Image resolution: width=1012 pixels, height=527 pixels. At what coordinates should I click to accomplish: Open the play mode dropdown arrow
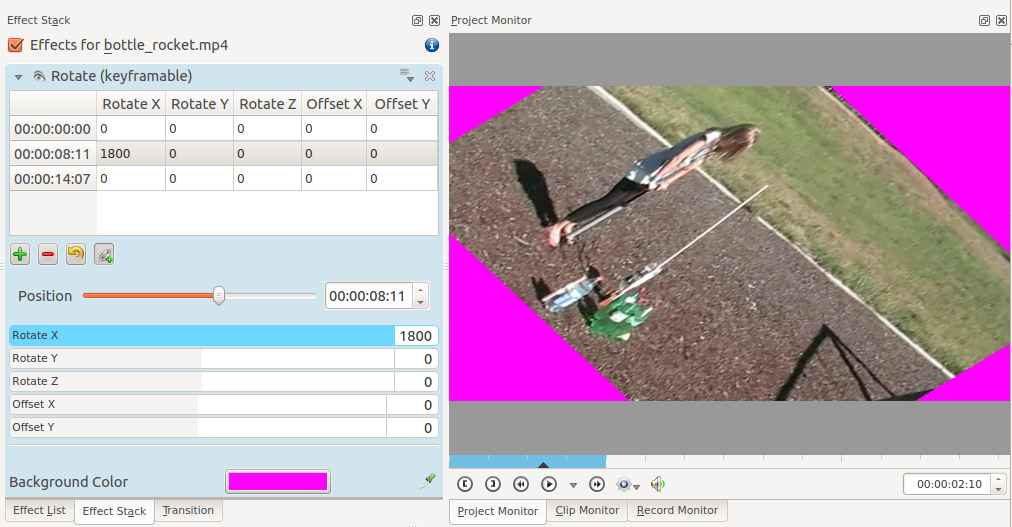click(573, 485)
